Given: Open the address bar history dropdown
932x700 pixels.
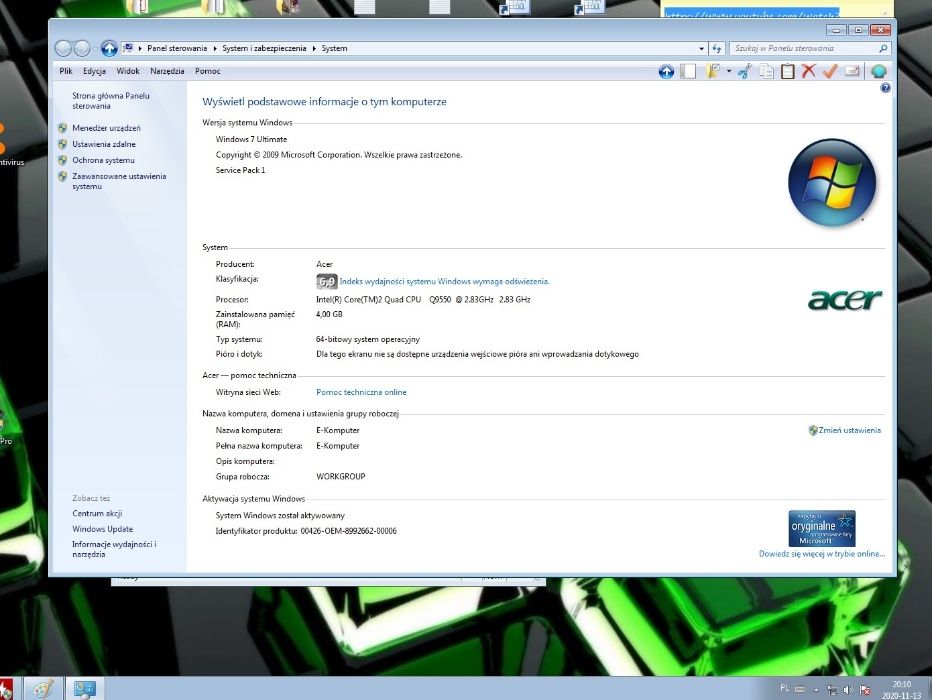Looking at the screenshot, I should [x=702, y=49].
